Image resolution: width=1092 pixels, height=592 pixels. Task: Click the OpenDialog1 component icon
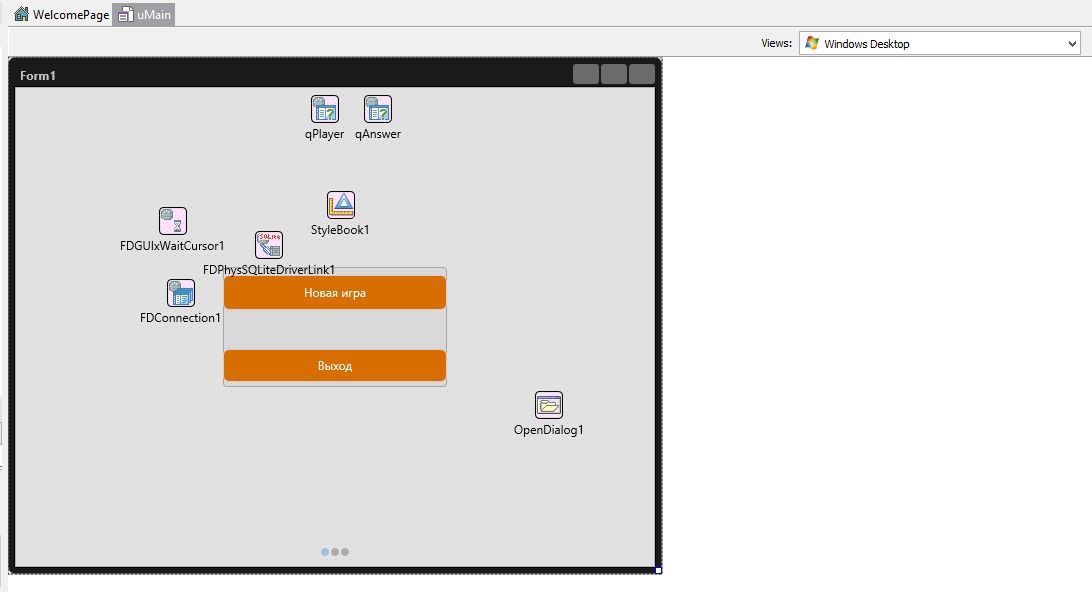click(549, 404)
